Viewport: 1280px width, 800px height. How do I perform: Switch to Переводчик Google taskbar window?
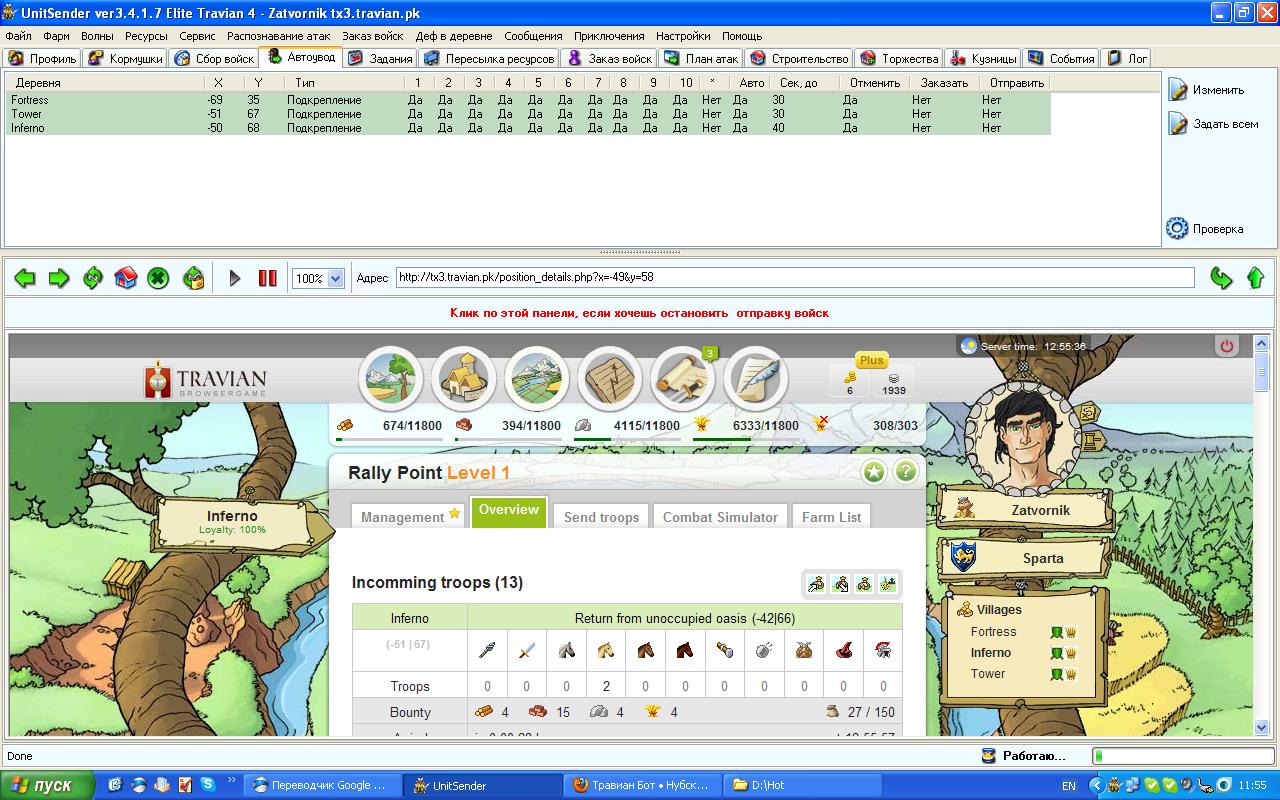322,785
